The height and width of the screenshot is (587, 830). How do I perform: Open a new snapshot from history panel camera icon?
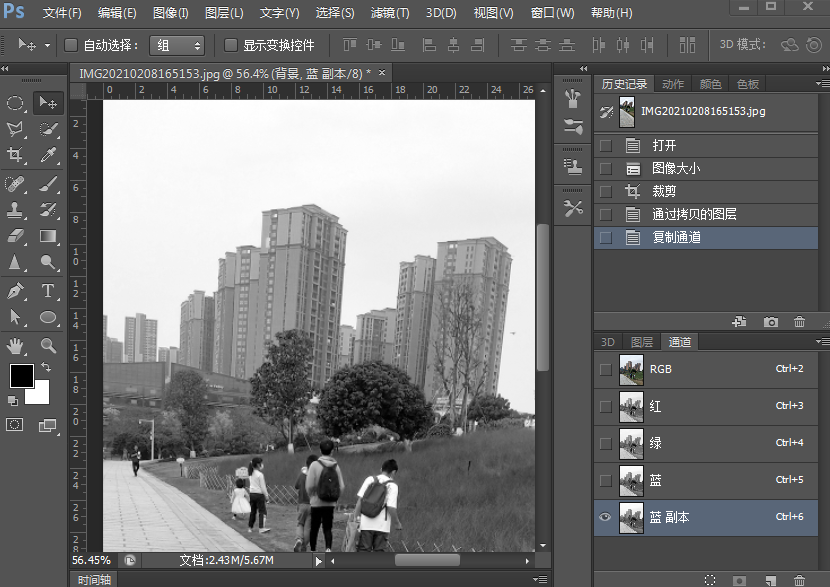click(x=771, y=321)
